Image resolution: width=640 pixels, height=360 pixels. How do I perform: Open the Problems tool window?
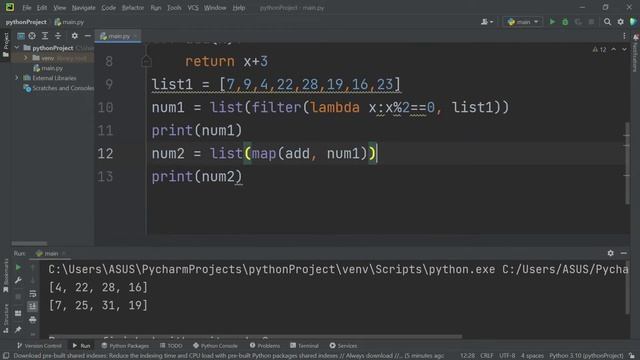coord(264,346)
